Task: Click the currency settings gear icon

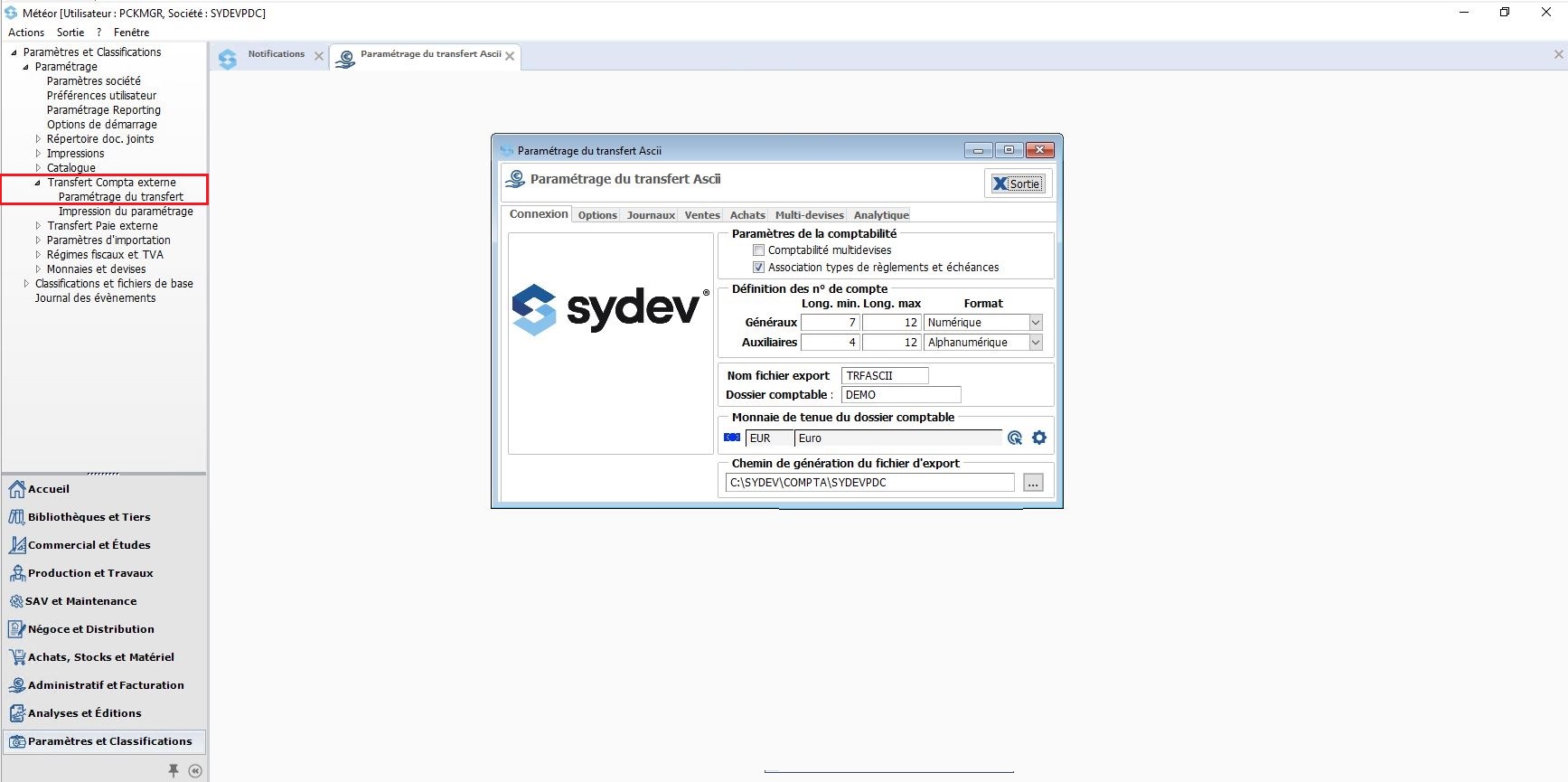Action: (x=1039, y=438)
